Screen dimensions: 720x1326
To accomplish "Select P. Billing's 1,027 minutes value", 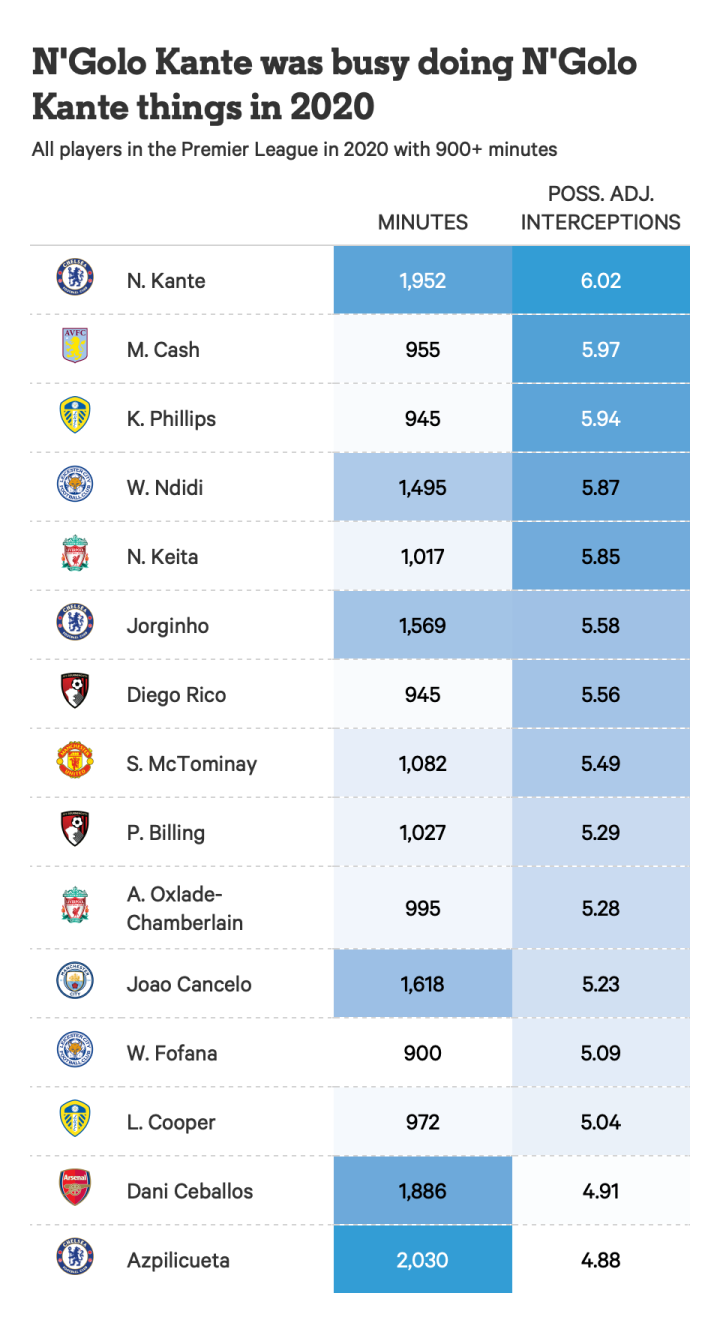I will (423, 832).
